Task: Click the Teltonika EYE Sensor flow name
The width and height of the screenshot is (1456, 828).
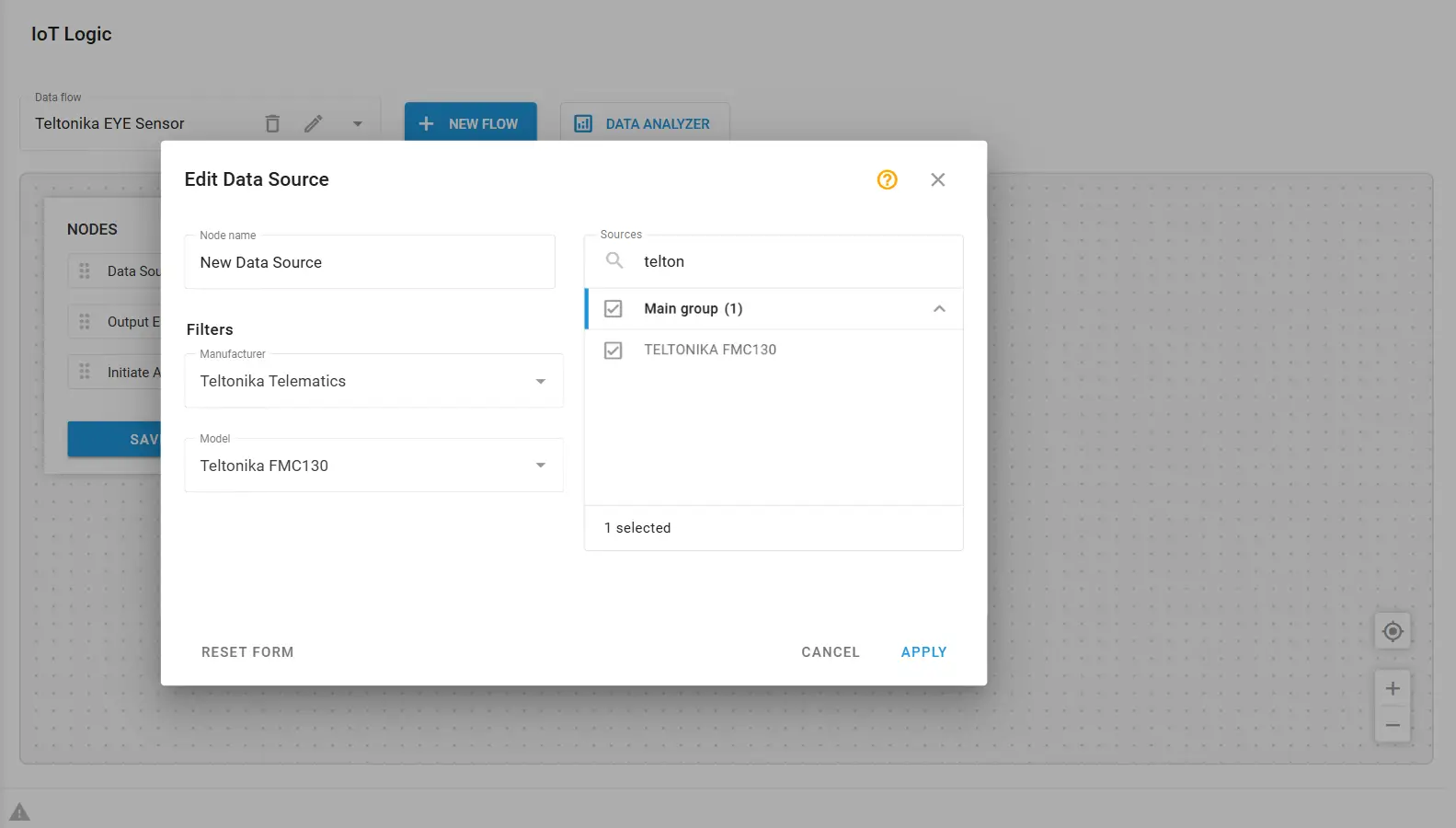Action: coord(109,123)
